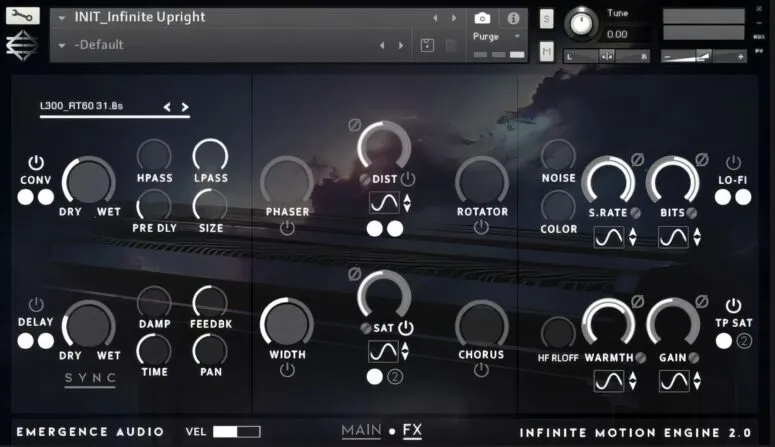The height and width of the screenshot is (447, 775).
Task: Click the Solo S button
Action: coord(547,19)
